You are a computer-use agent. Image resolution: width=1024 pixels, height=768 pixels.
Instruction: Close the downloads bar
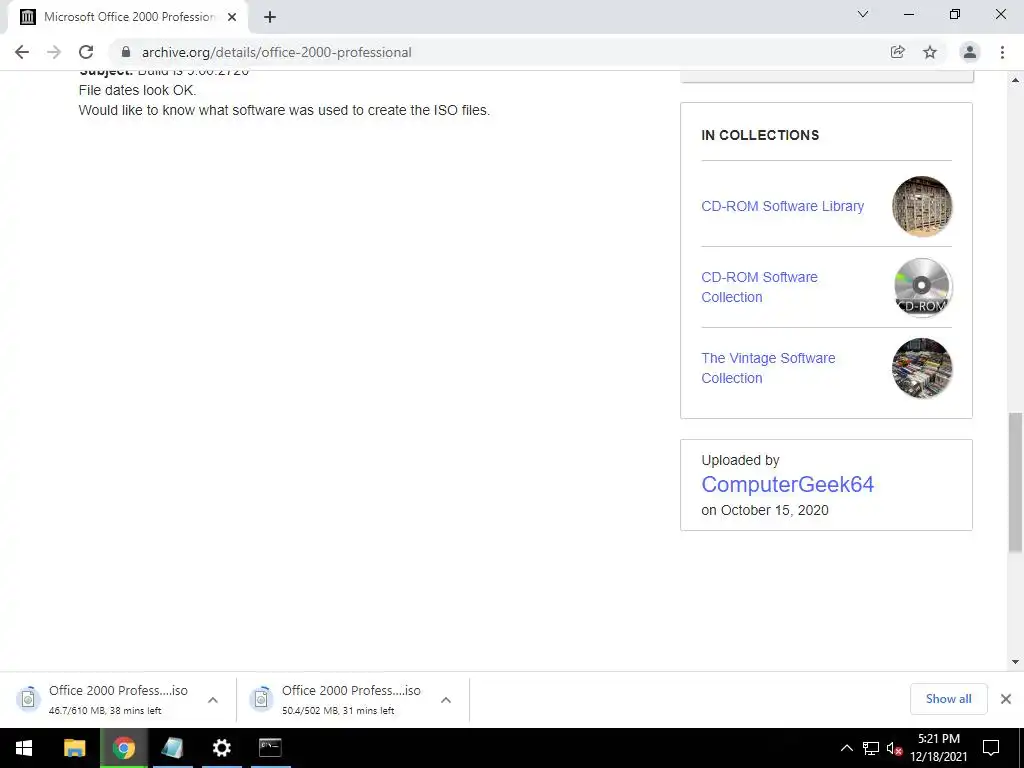pyautogui.click(x=1006, y=699)
